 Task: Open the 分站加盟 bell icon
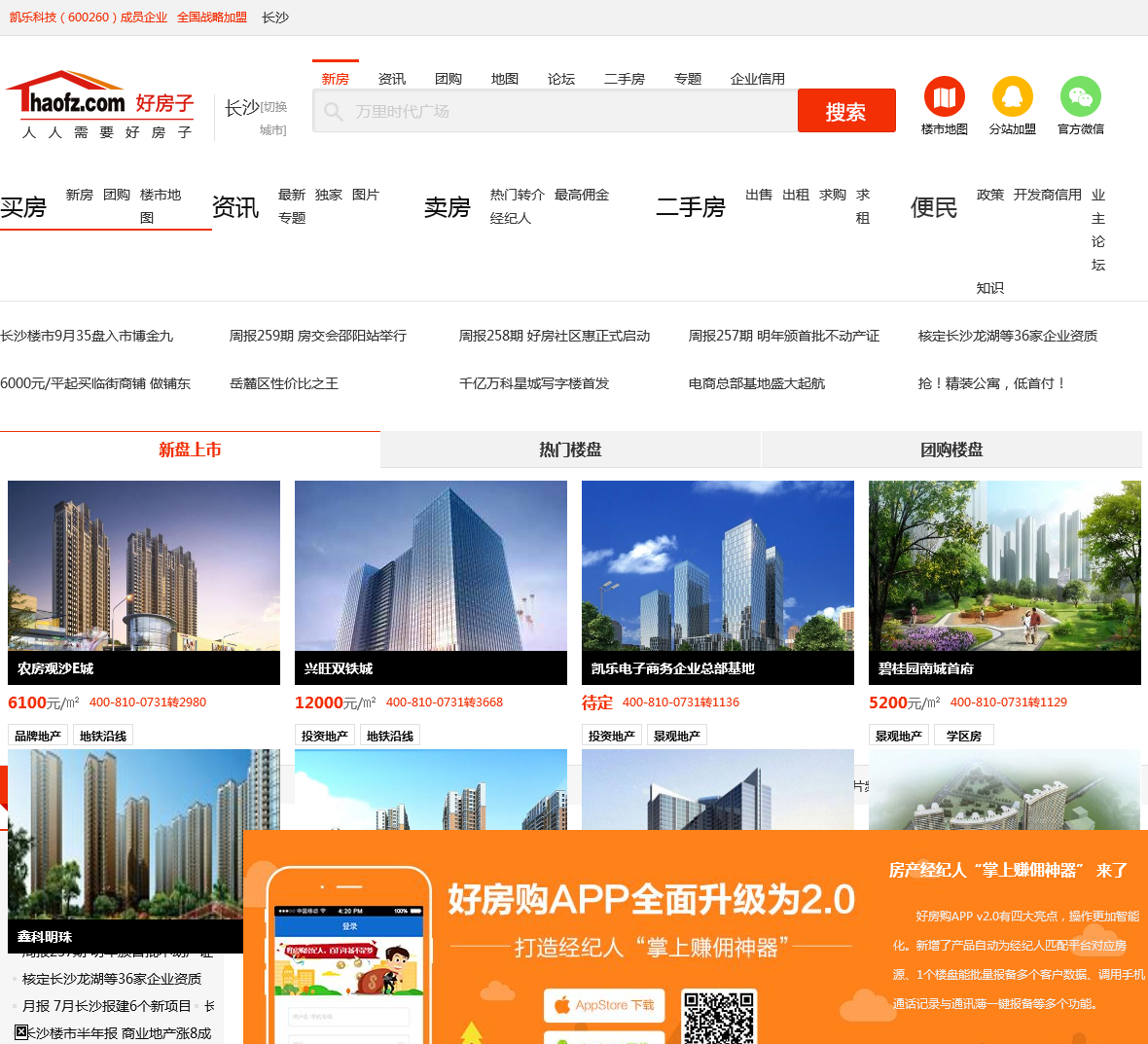(1012, 96)
